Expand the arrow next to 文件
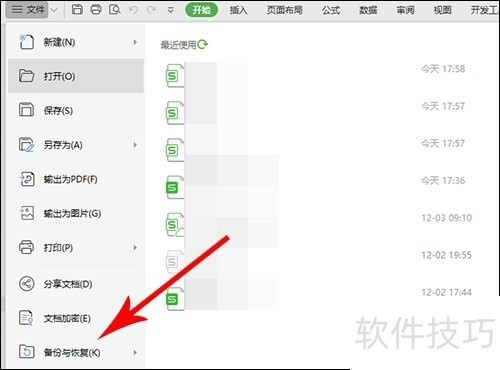Viewport: 500px width, 370px height. pos(54,10)
